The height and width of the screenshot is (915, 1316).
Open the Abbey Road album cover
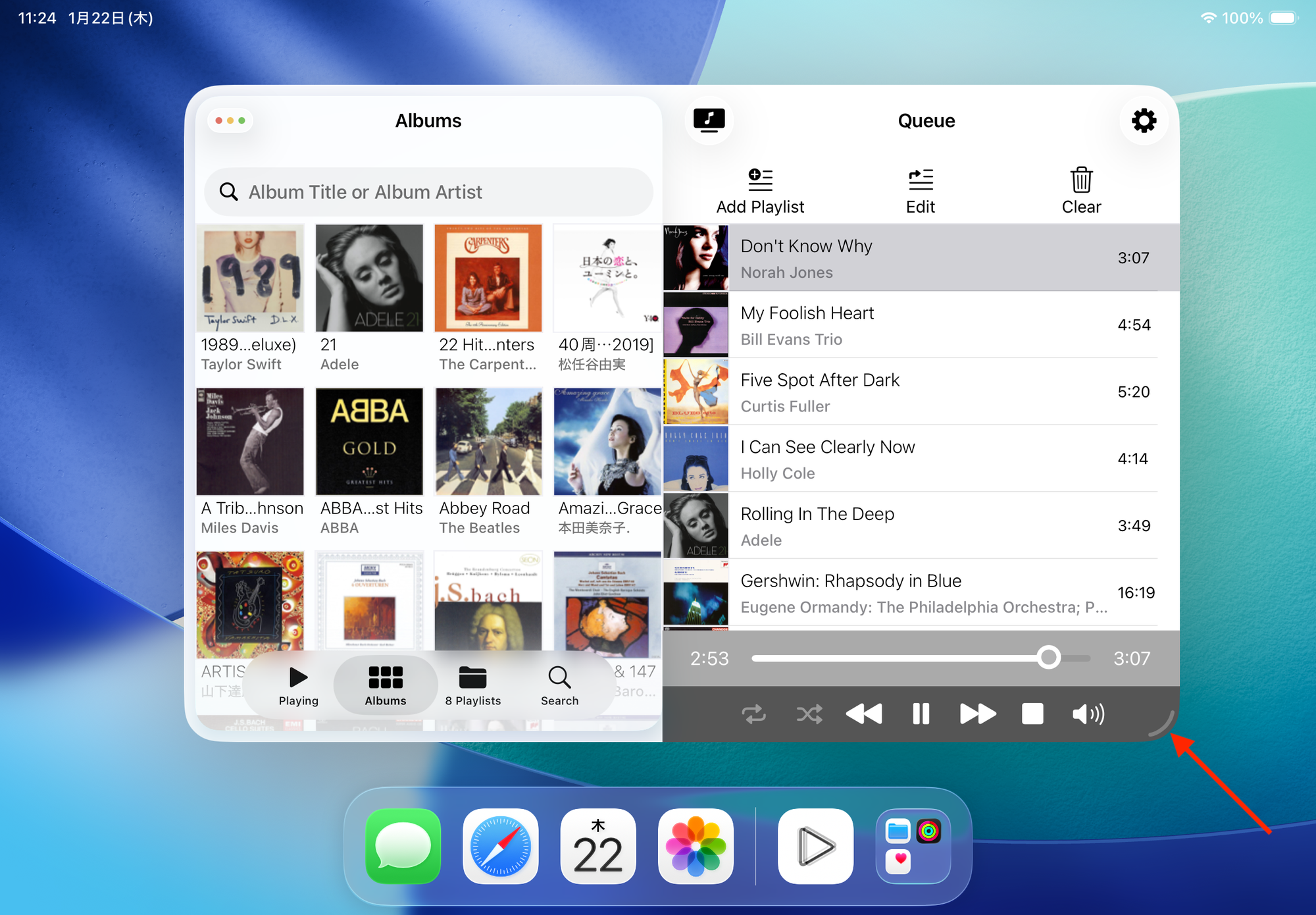488,442
